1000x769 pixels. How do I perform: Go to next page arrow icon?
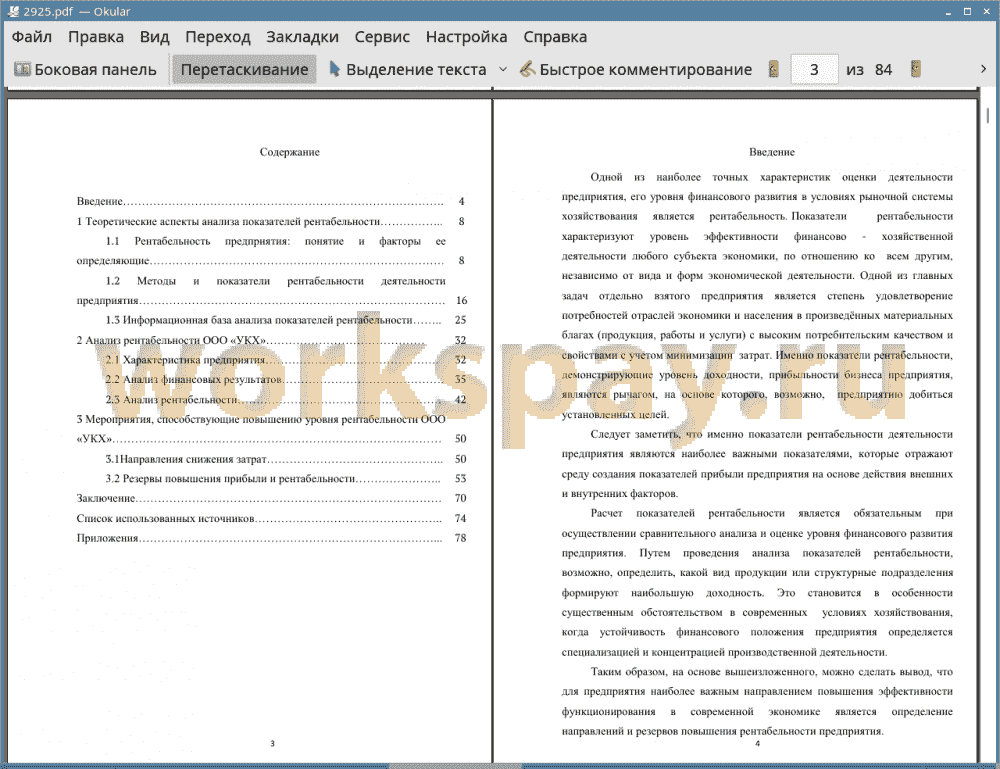point(916,69)
